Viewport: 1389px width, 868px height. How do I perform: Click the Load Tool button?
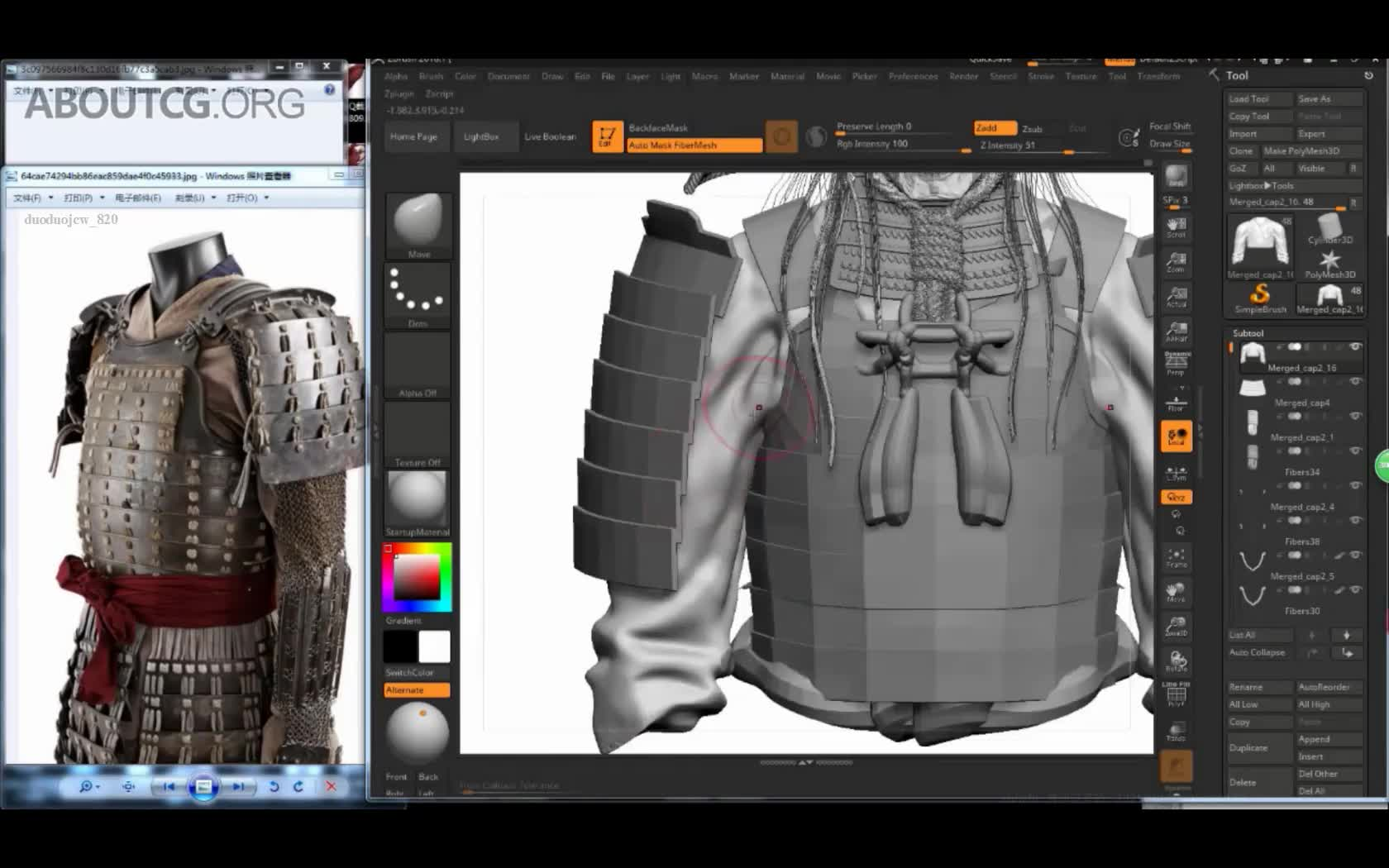click(1259, 98)
